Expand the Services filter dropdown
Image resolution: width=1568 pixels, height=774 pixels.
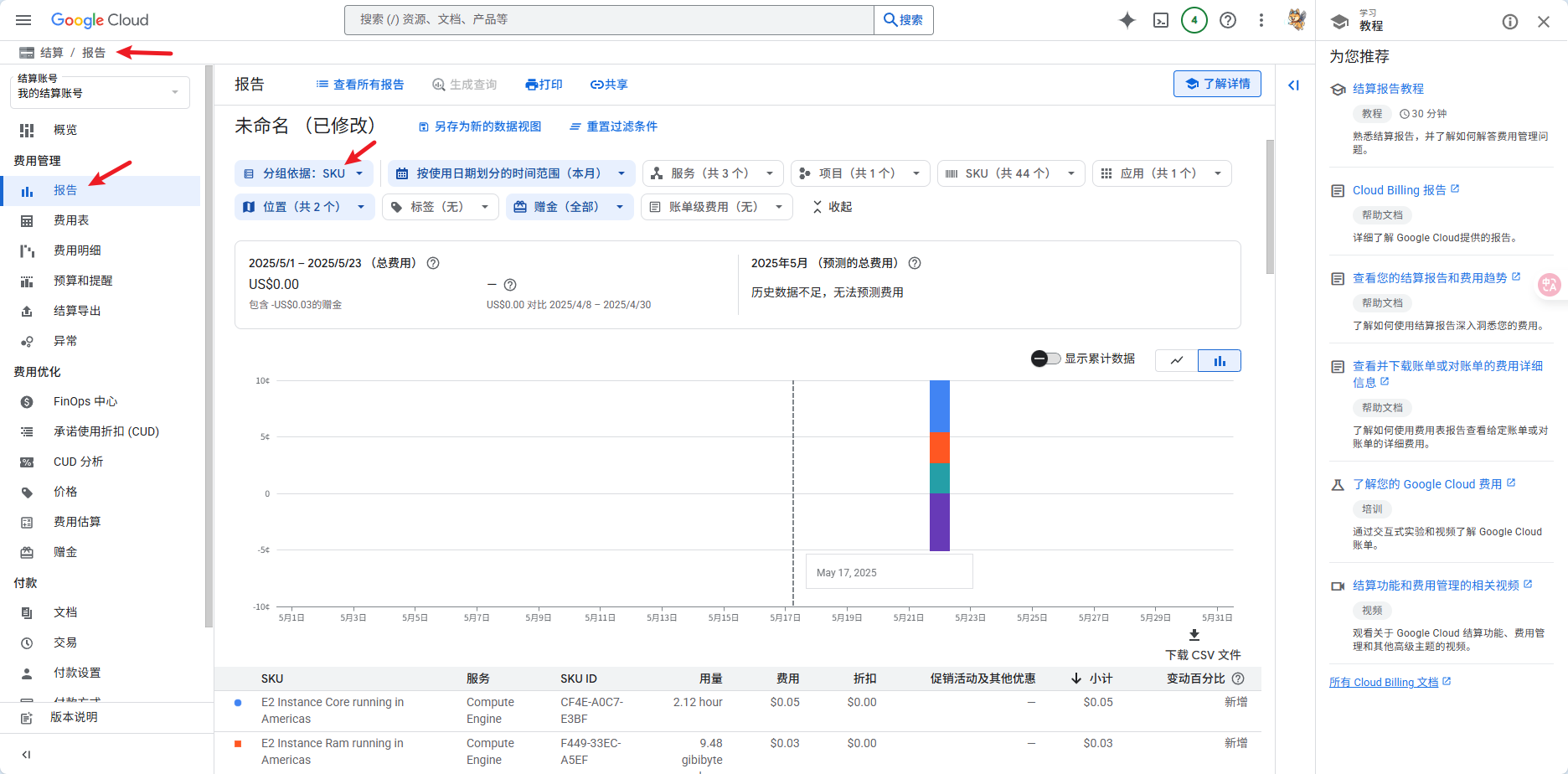(712, 173)
